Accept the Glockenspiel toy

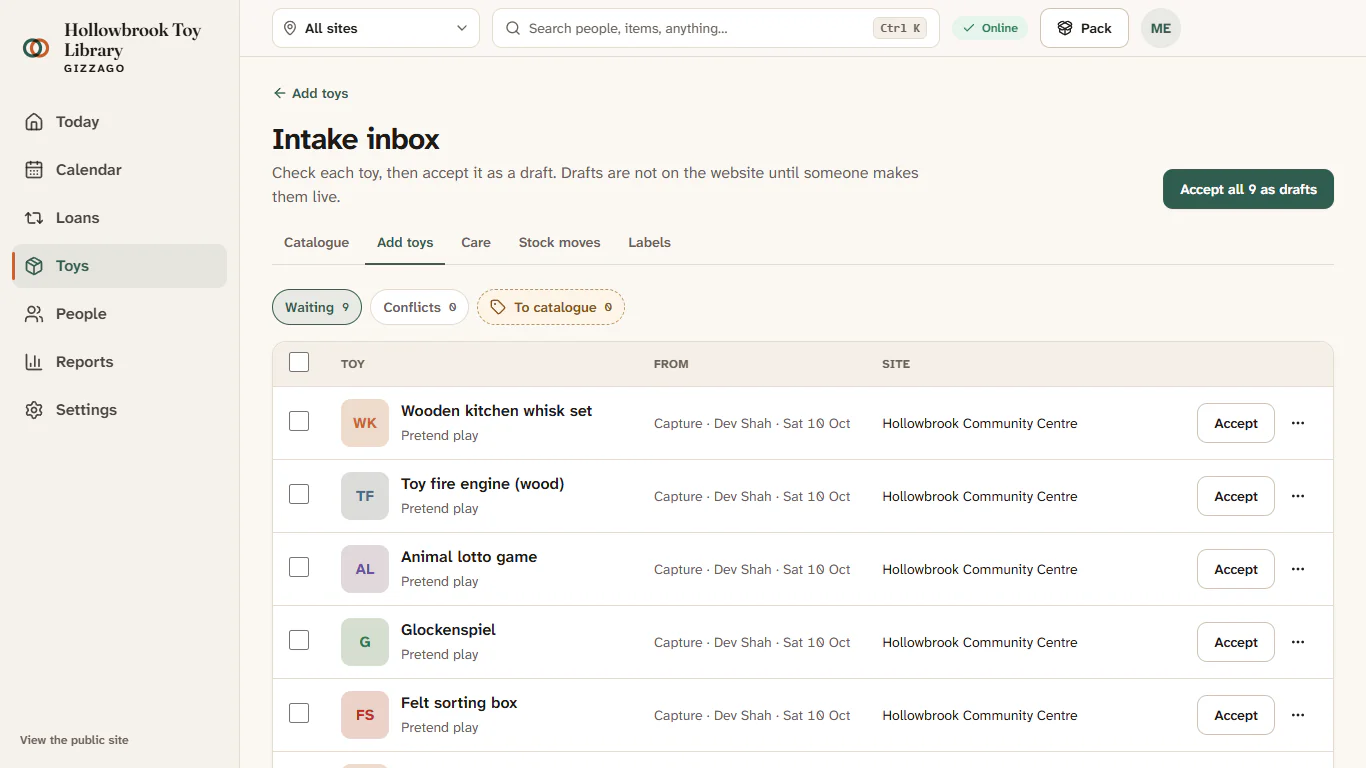click(x=1236, y=642)
